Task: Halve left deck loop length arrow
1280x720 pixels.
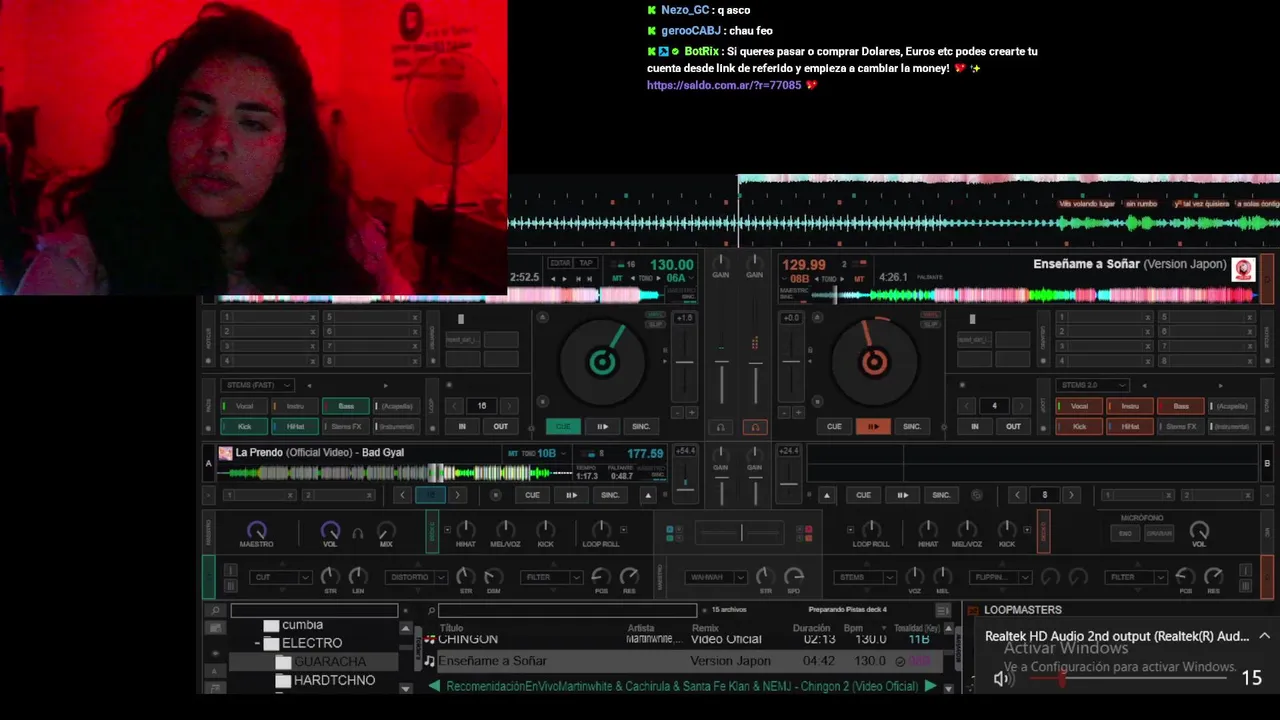Action: 455,406
